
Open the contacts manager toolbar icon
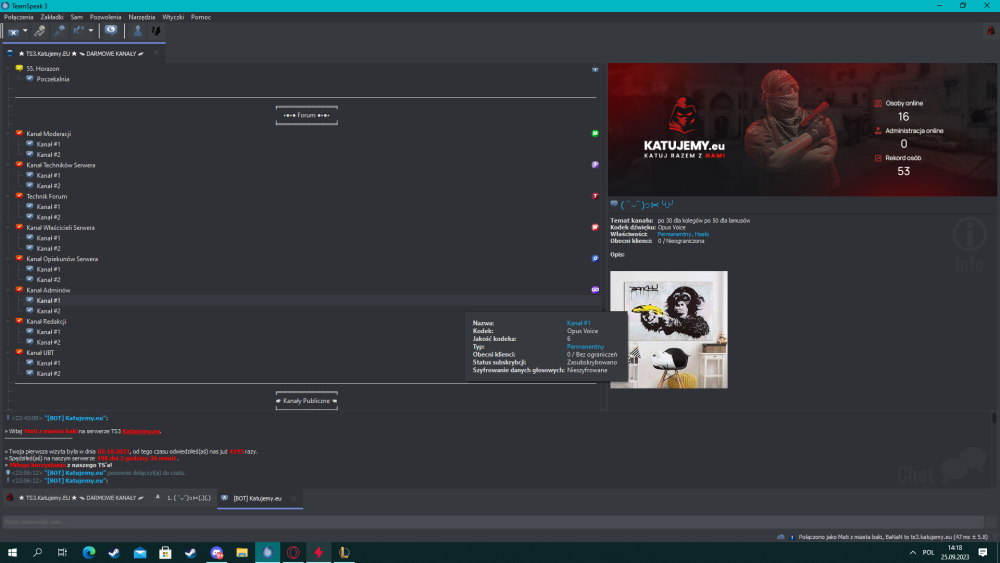137,30
